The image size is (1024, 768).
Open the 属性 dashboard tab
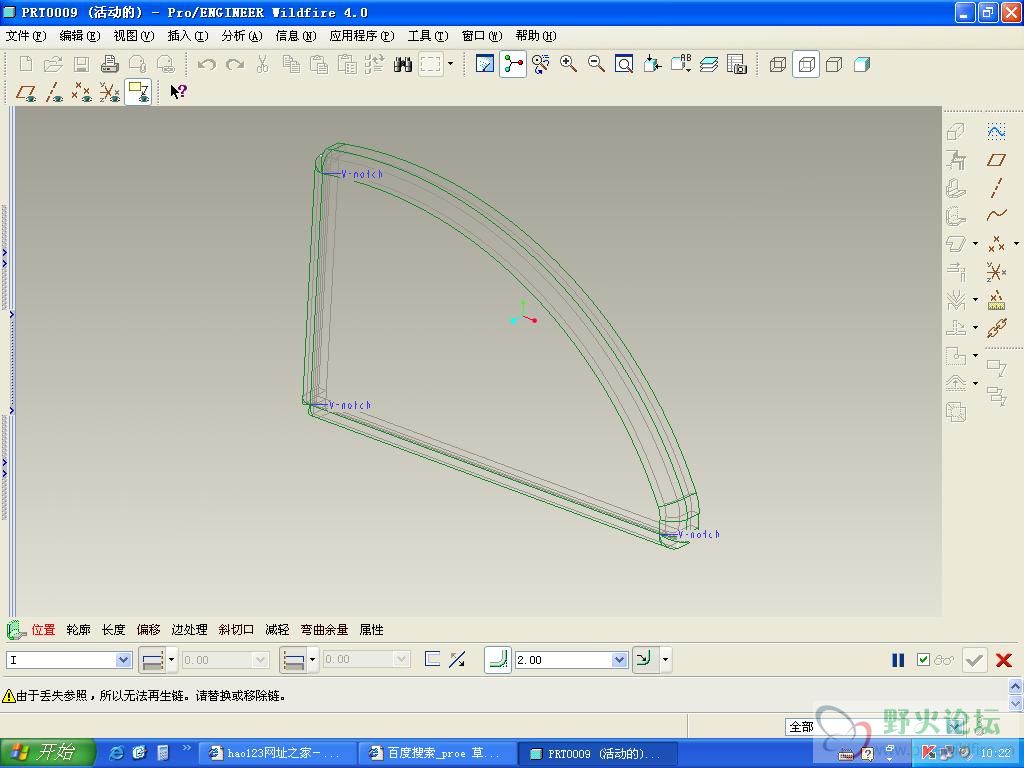pos(372,630)
